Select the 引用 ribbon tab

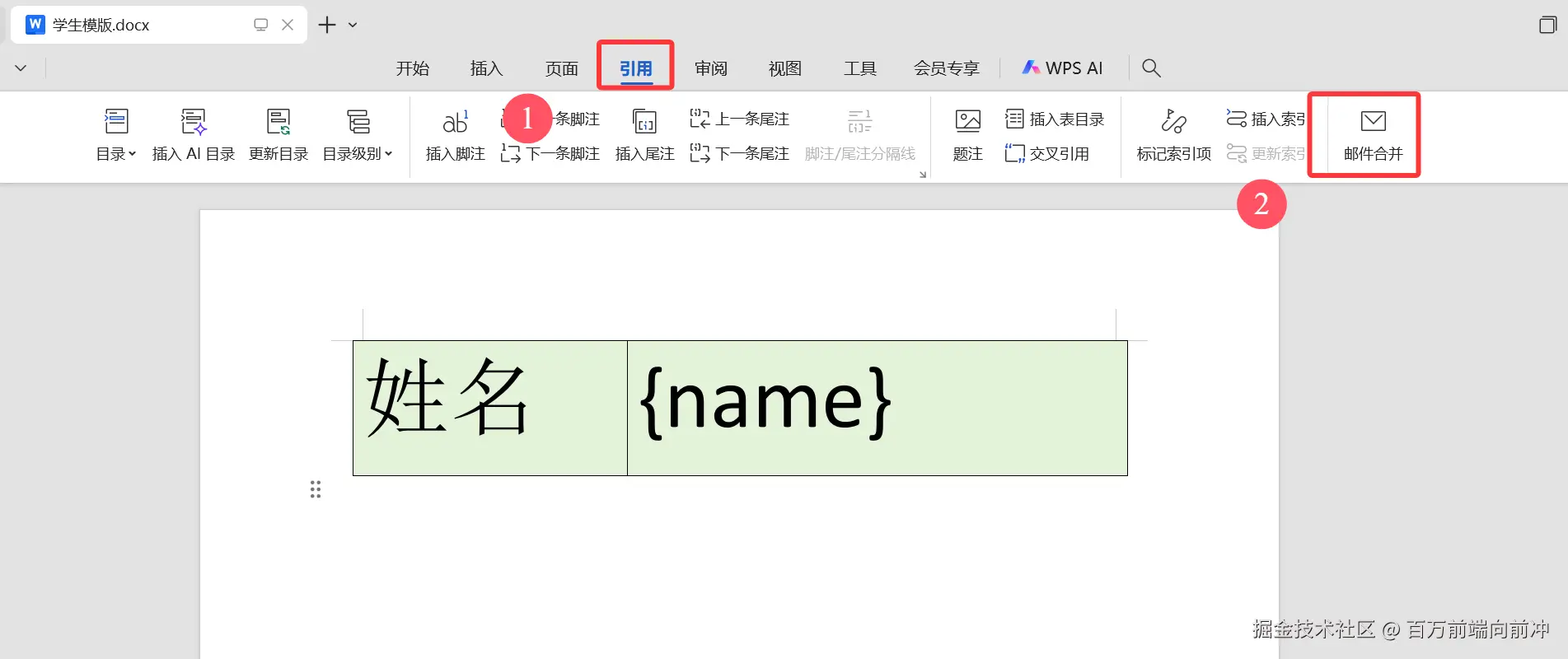coord(636,68)
